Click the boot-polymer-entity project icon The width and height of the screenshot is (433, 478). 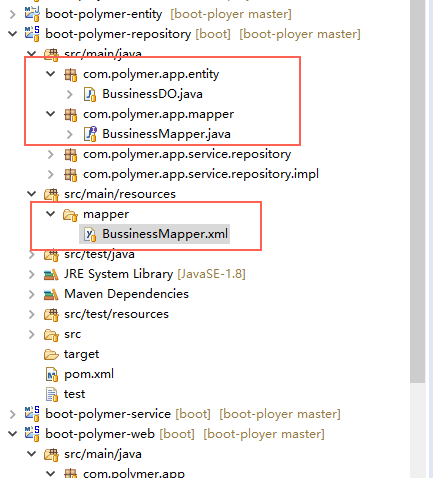coord(32,14)
